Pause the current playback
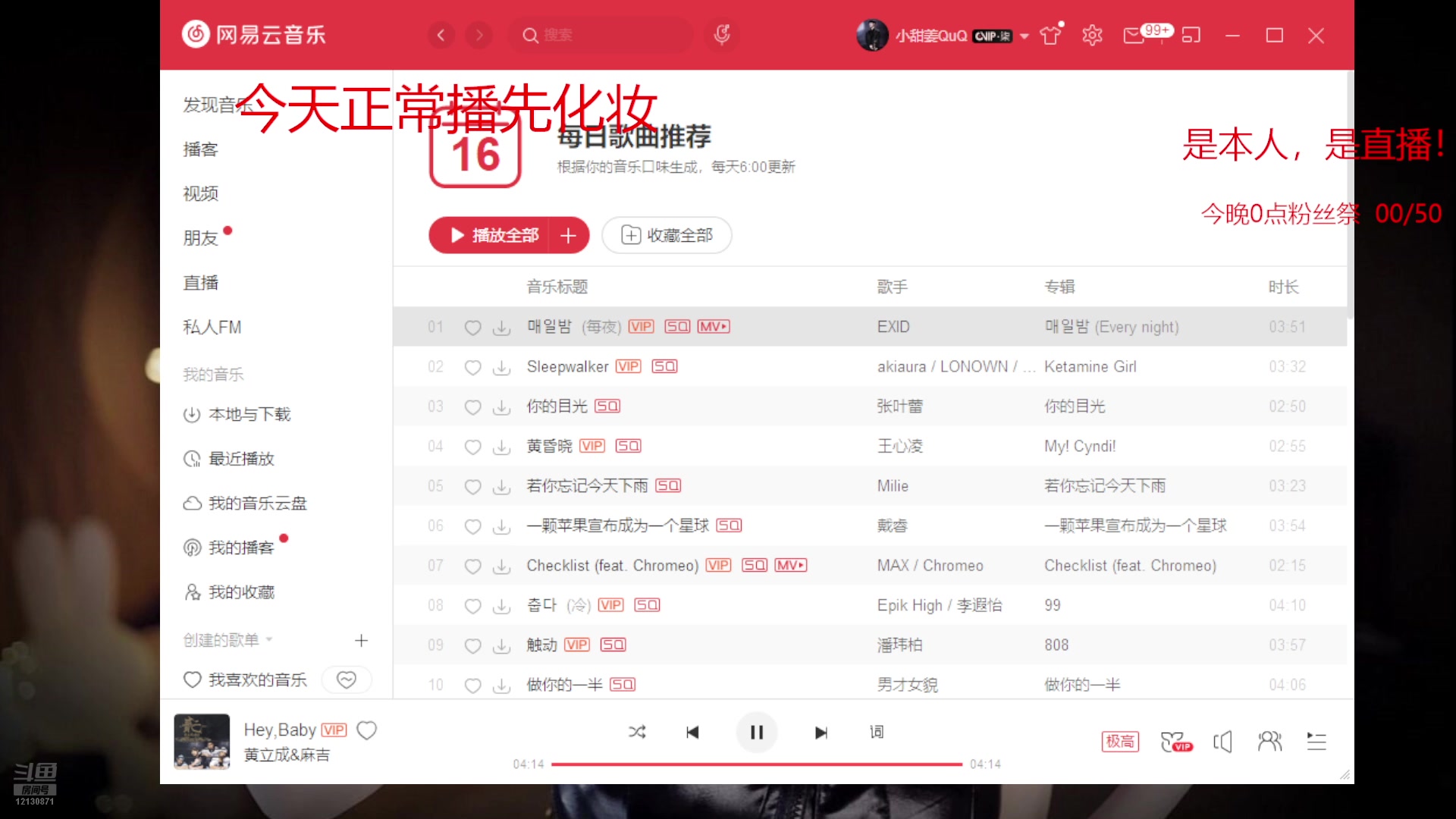 pyautogui.click(x=757, y=732)
